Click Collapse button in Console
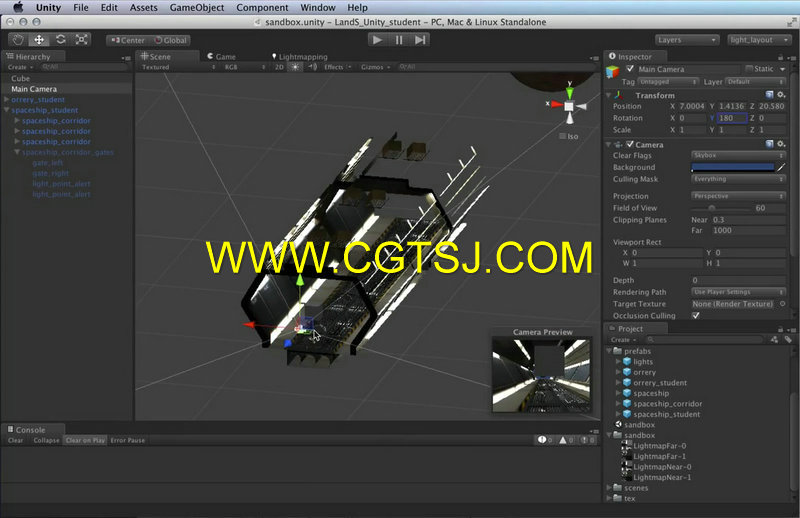This screenshot has height=518, width=800. (x=46, y=440)
